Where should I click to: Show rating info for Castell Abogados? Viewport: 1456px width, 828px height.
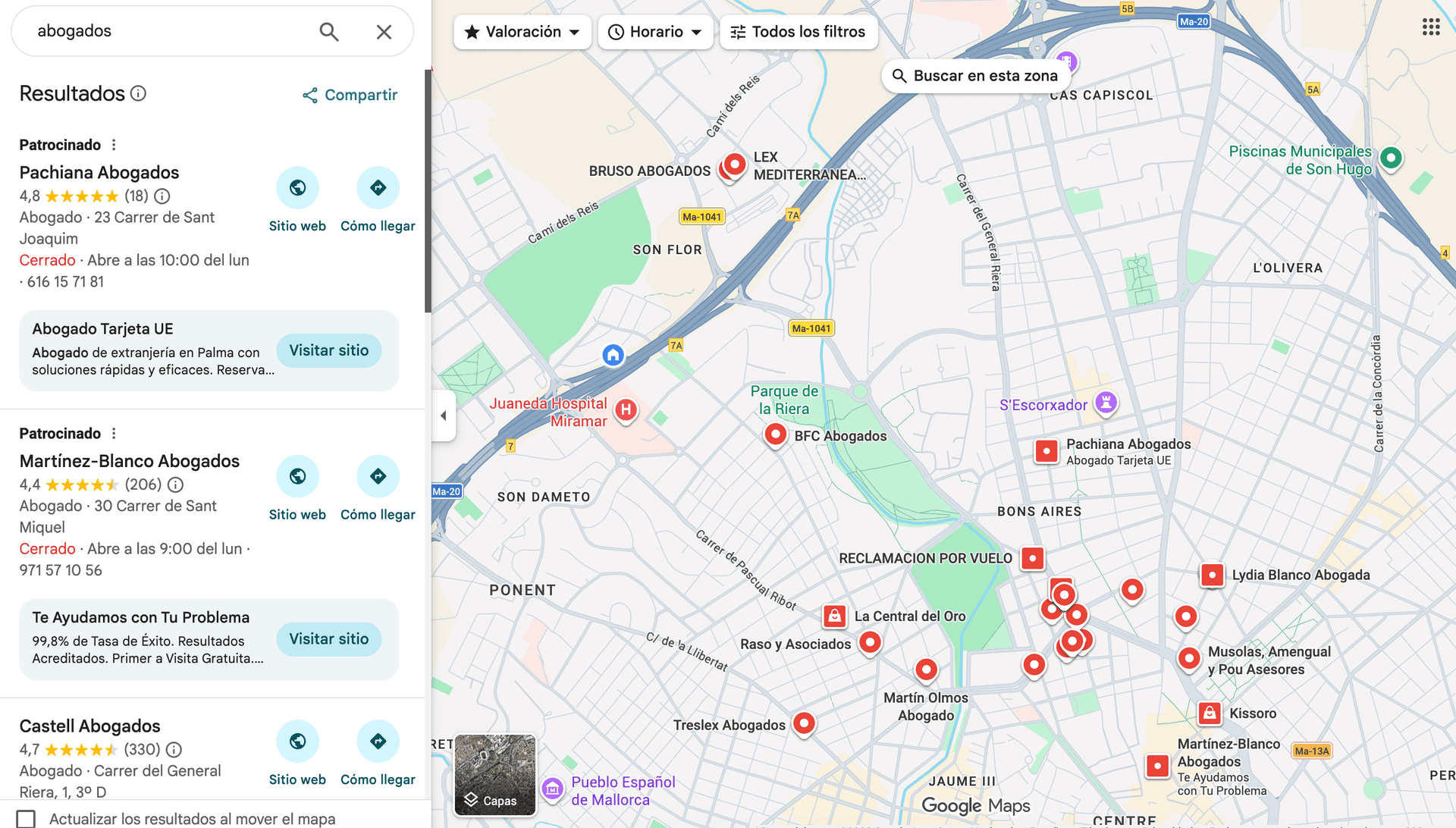[x=174, y=750]
